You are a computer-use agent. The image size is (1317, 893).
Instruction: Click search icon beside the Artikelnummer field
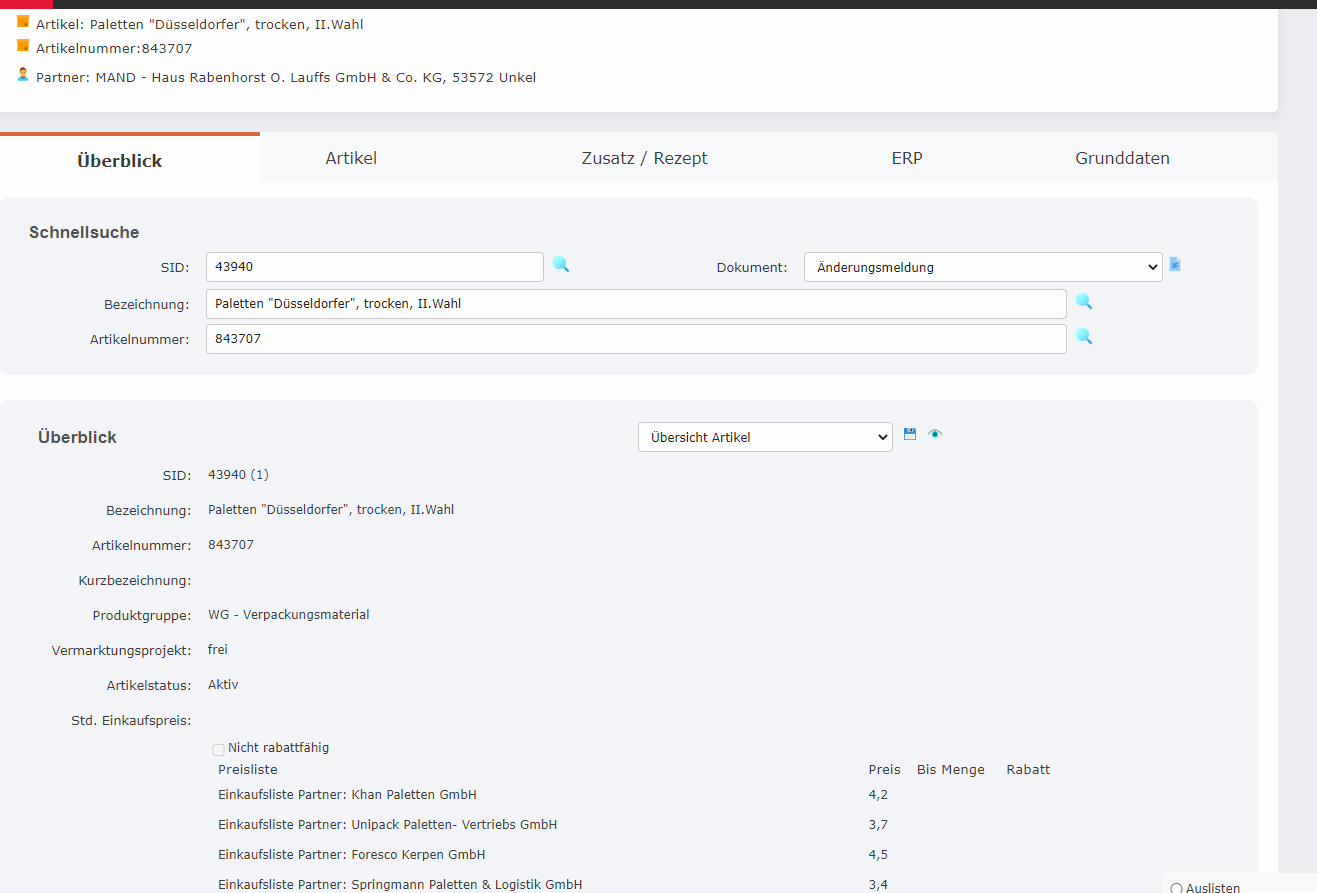point(1084,337)
